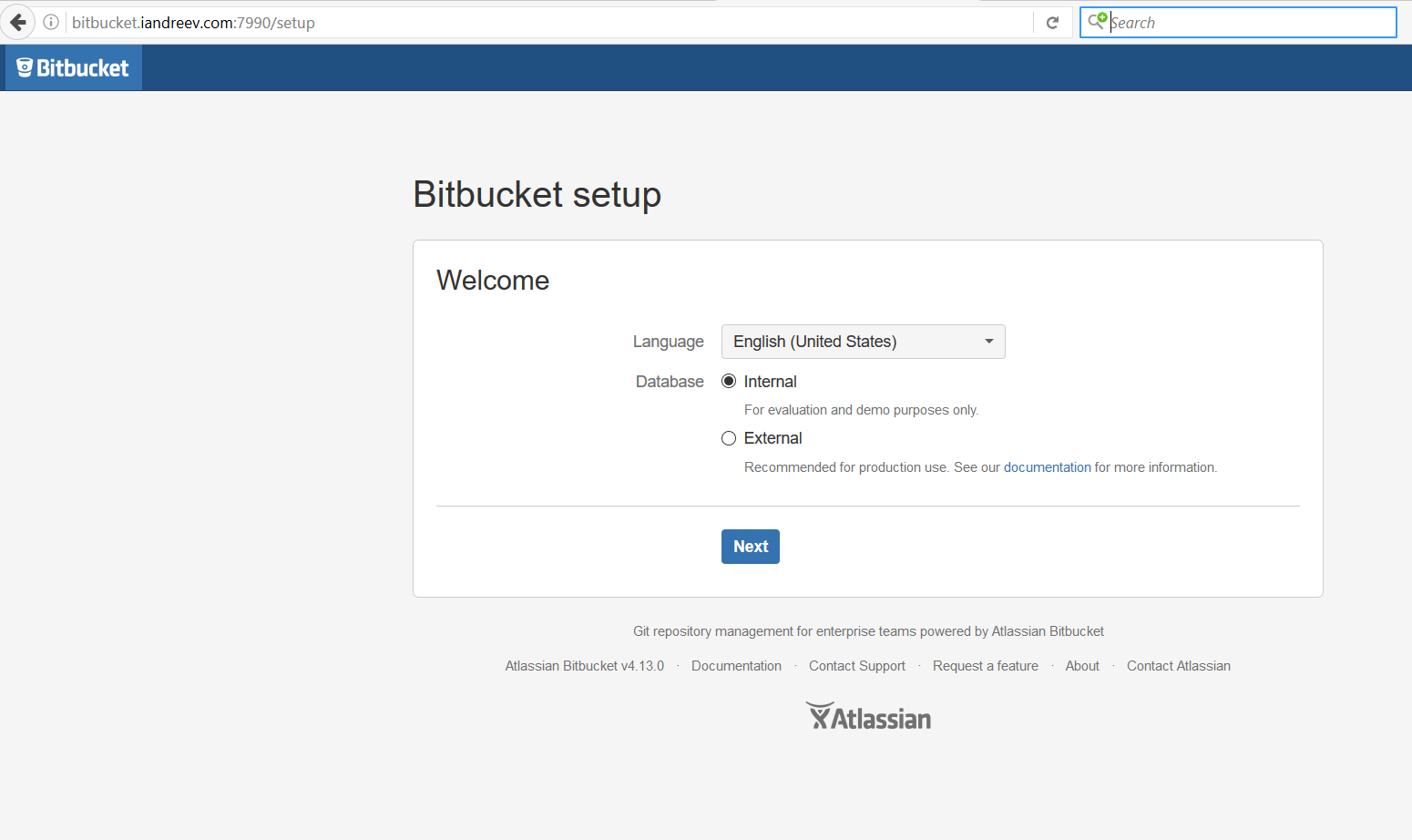Click the Language field label
Image resolution: width=1412 pixels, height=840 pixels.
[x=669, y=342]
